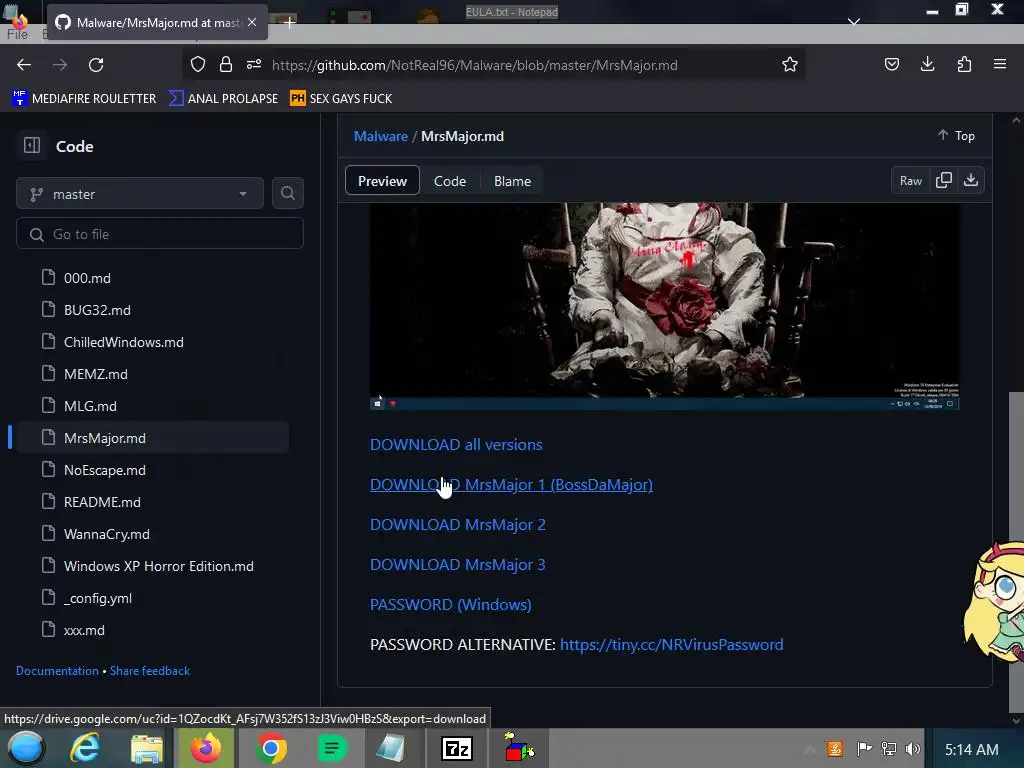Open the Action Center flag icon
Image resolution: width=1024 pixels, height=768 pixels.
pyautogui.click(x=864, y=748)
